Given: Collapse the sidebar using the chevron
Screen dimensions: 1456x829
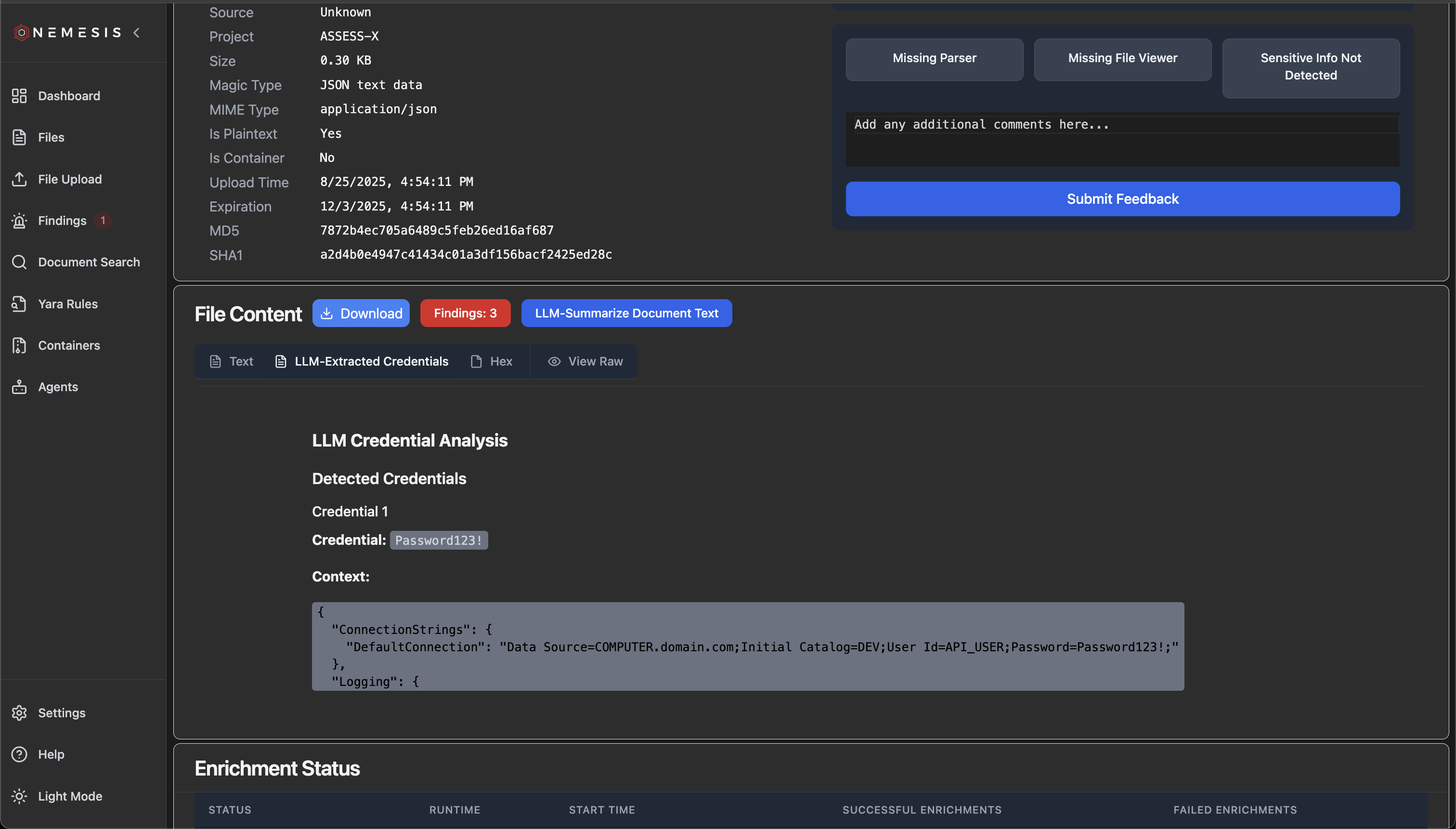Looking at the screenshot, I should point(137,32).
